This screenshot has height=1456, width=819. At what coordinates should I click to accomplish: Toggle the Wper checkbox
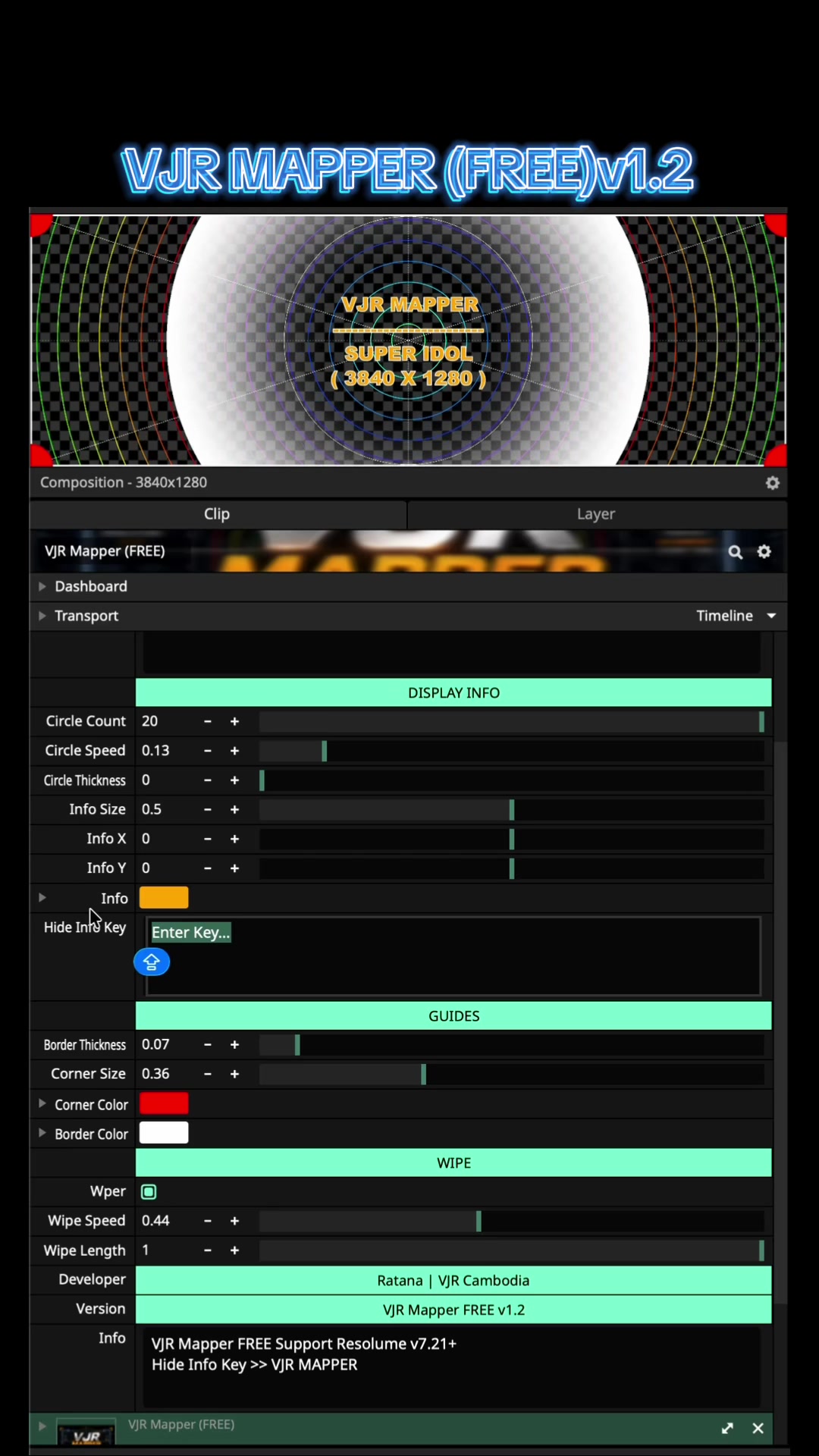click(x=149, y=1192)
